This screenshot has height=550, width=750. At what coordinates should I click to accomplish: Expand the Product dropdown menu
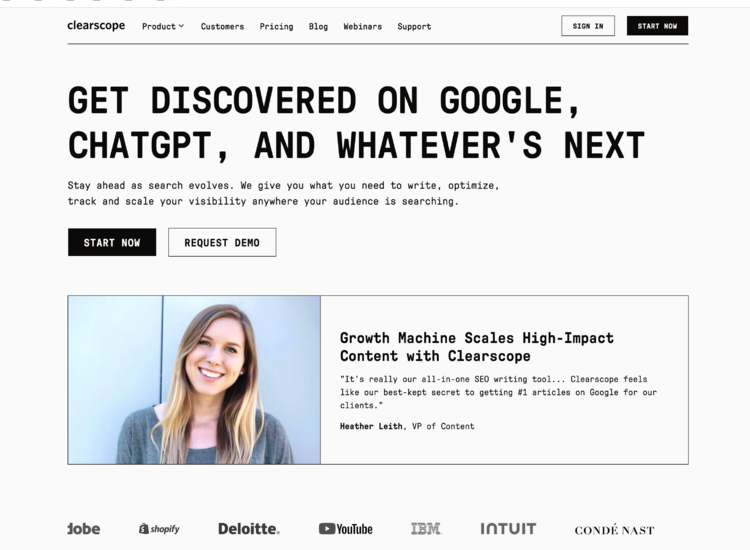point(162,26)
